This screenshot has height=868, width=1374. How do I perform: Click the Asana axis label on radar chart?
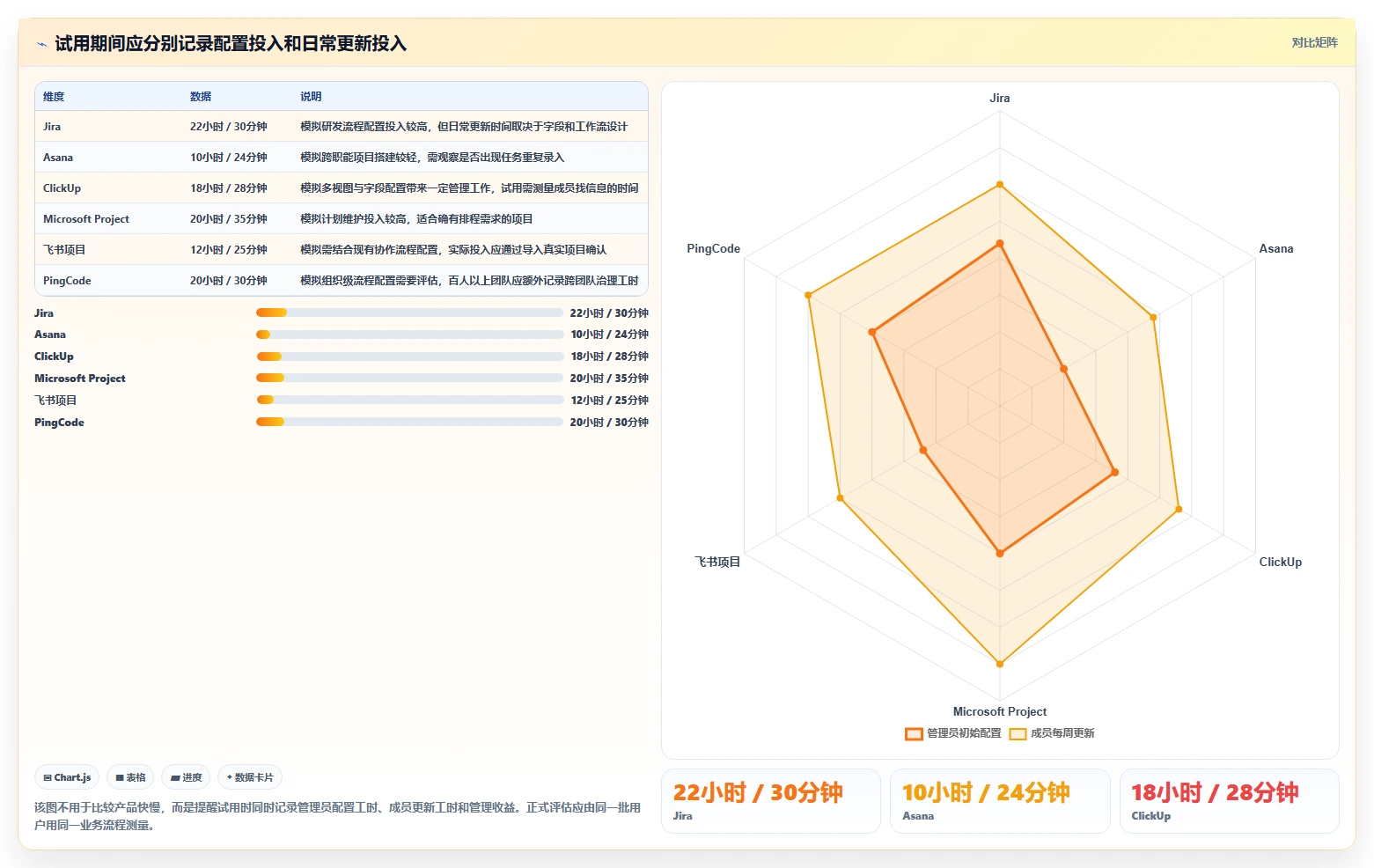[1276, 249]
